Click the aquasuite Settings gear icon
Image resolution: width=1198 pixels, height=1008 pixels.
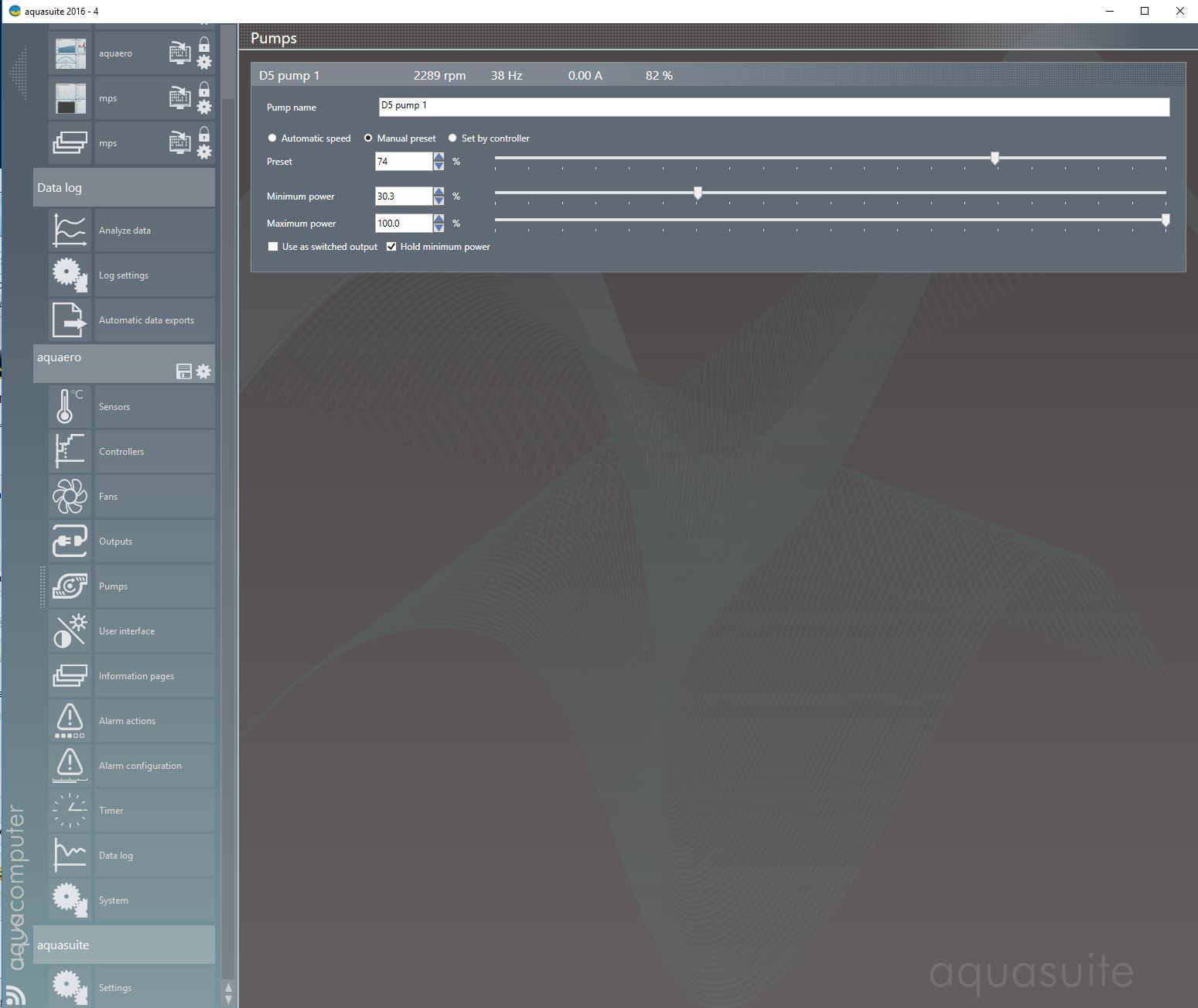tap(70, 987)
